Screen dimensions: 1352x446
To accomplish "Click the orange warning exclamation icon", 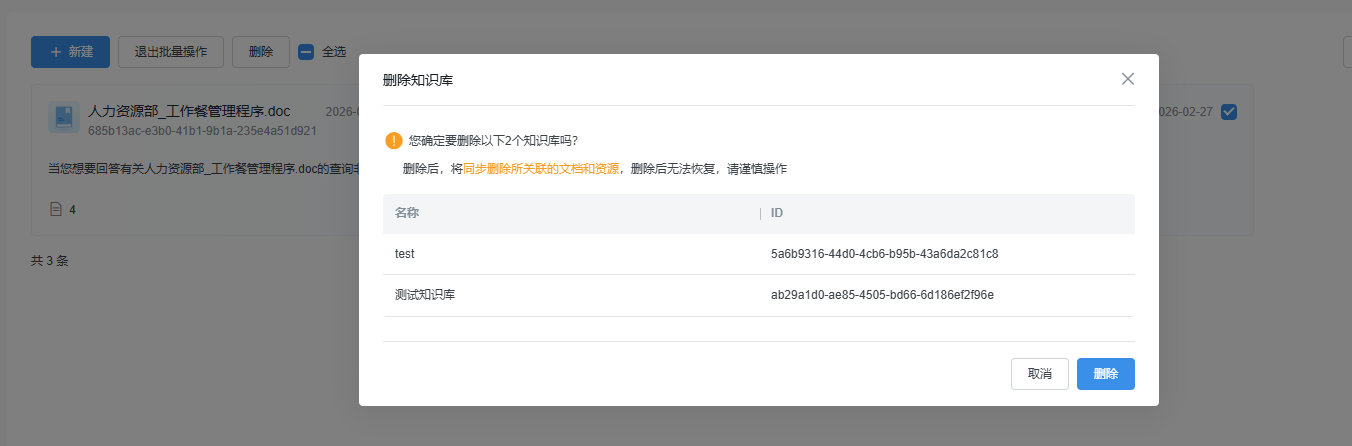I will 394,141.
